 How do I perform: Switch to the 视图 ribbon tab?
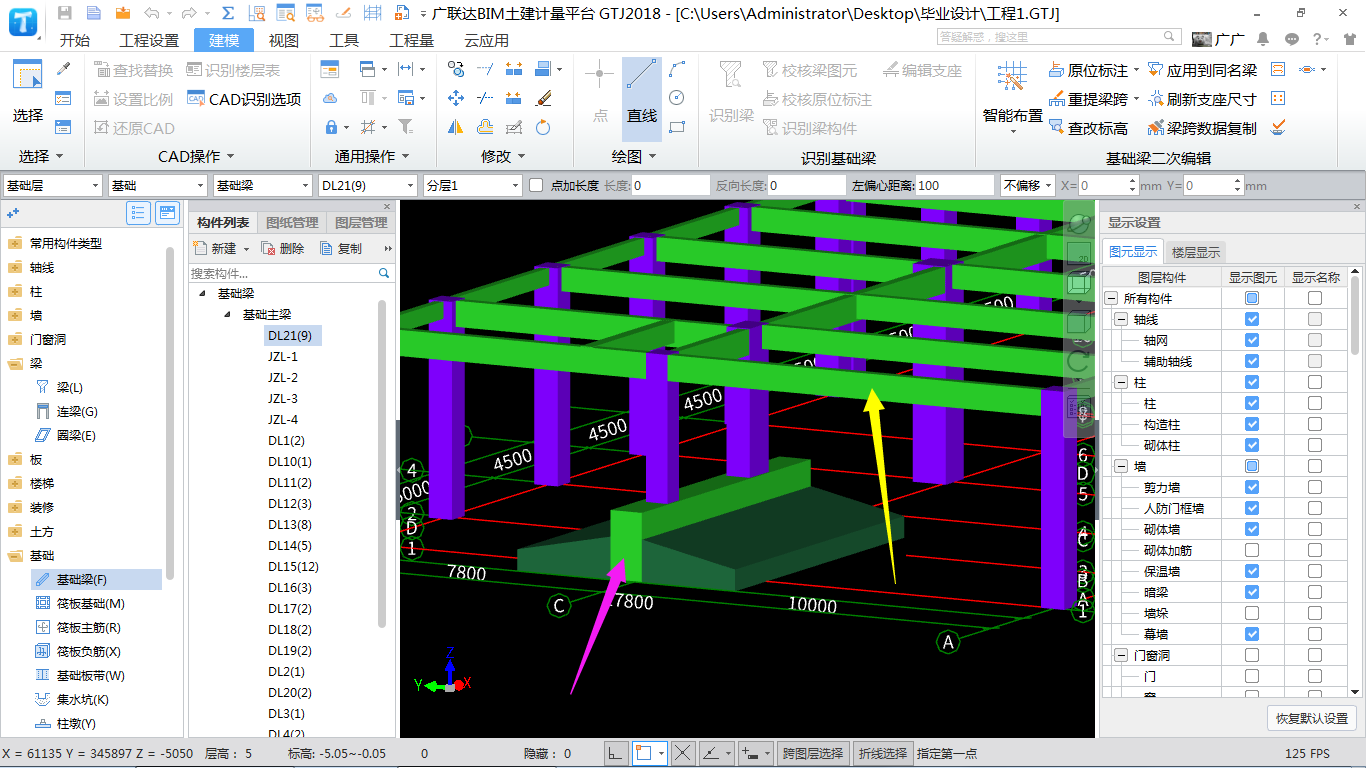click(284, 40)
